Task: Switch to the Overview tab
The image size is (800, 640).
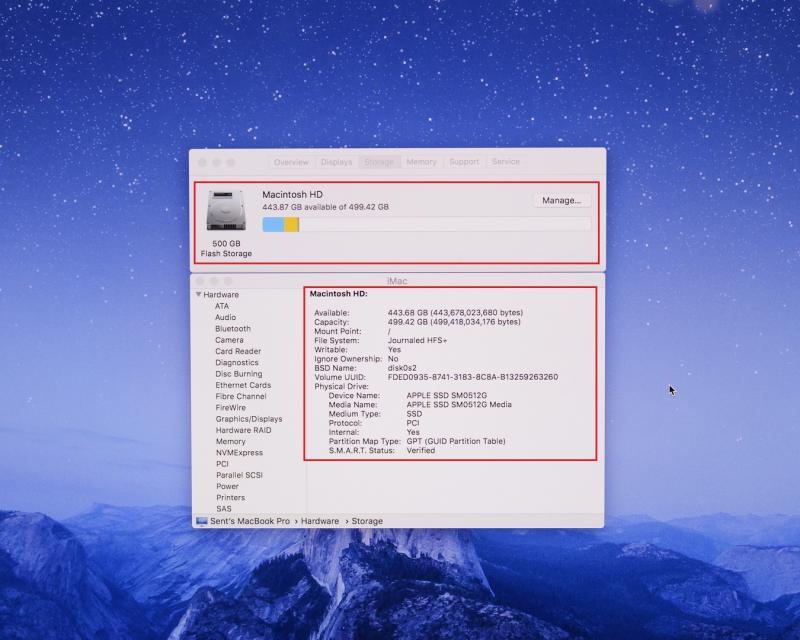Action: pos(291,162)
